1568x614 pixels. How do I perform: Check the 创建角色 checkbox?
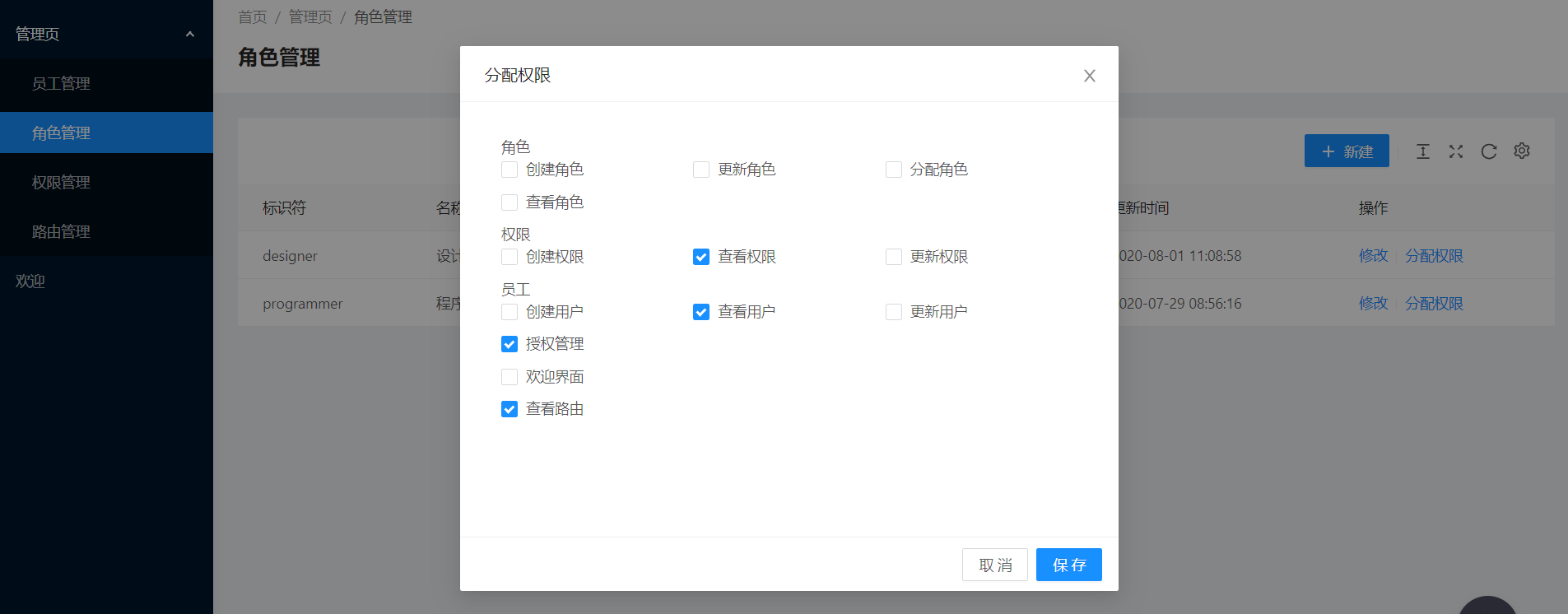[x=509, y=170]
